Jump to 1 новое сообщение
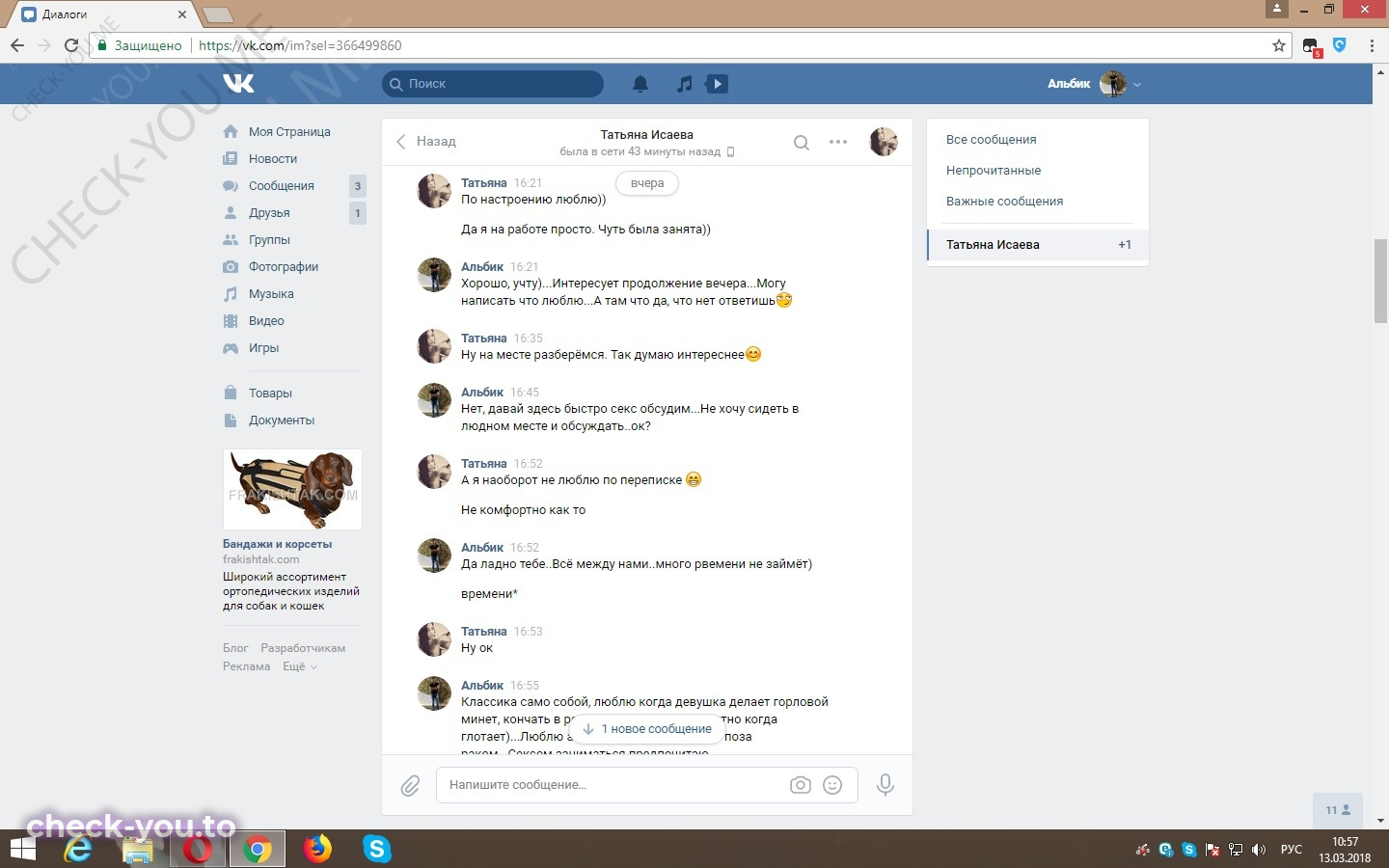 click(646, 729)
